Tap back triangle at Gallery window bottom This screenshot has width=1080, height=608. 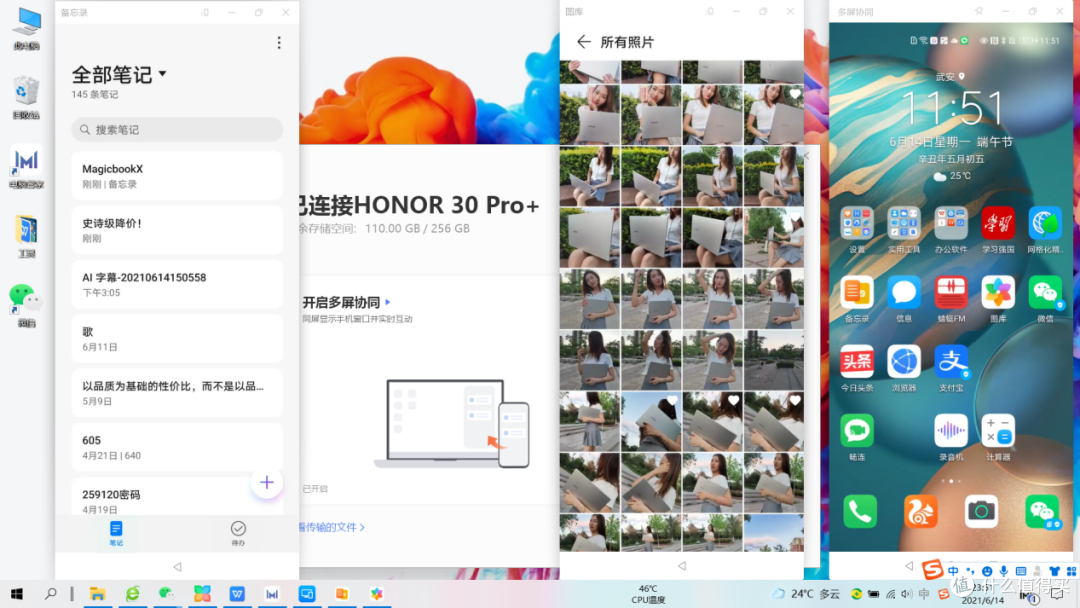point(682,565)
